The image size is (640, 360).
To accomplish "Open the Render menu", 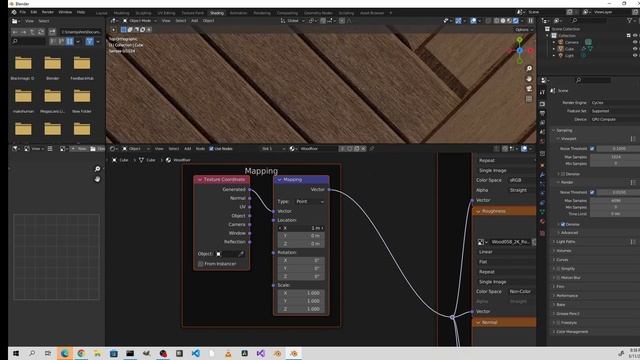I will [48, 12].
